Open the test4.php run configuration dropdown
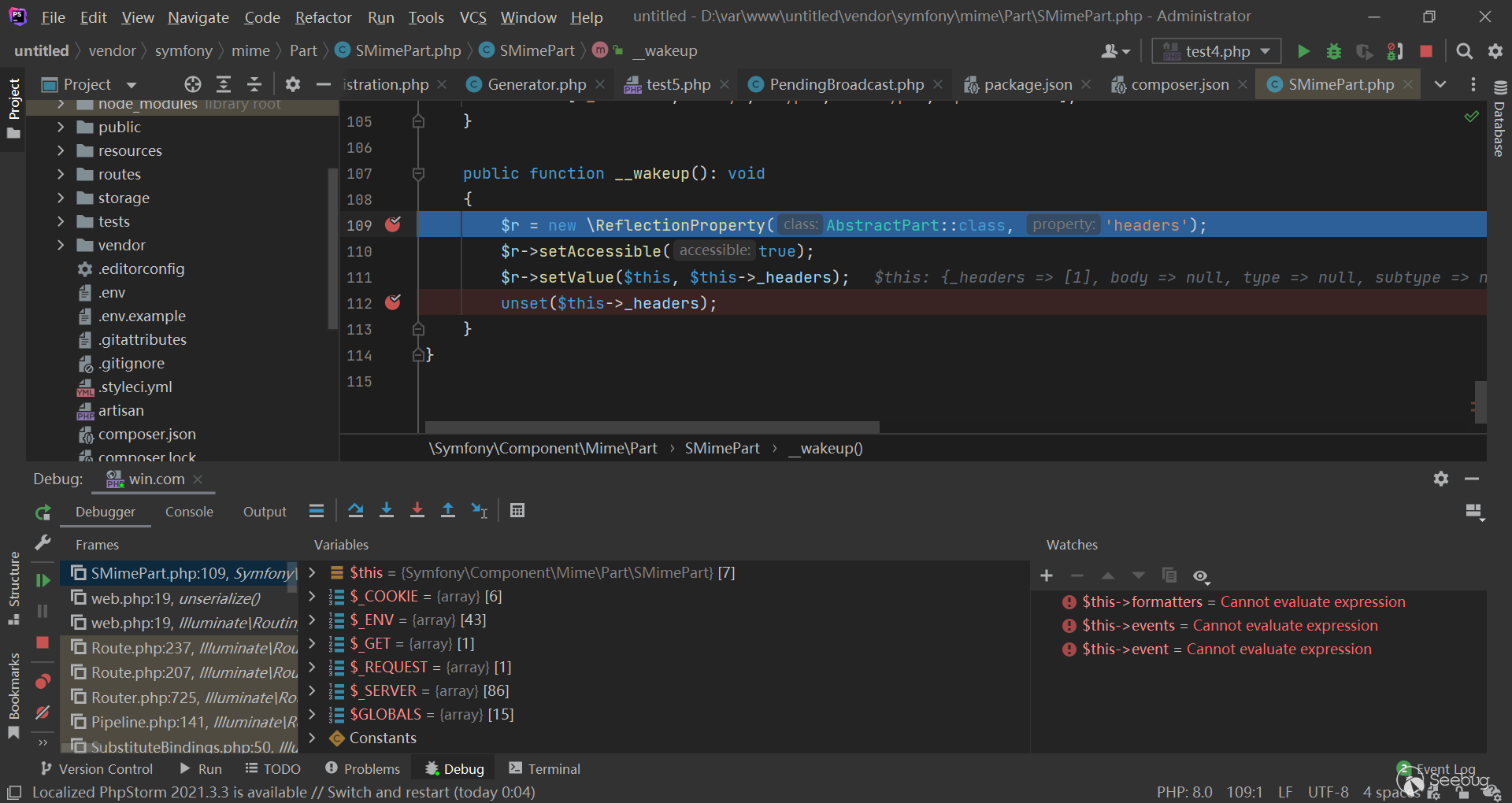The height and width of the screenshot is (803, 1512). (1217, 51)
